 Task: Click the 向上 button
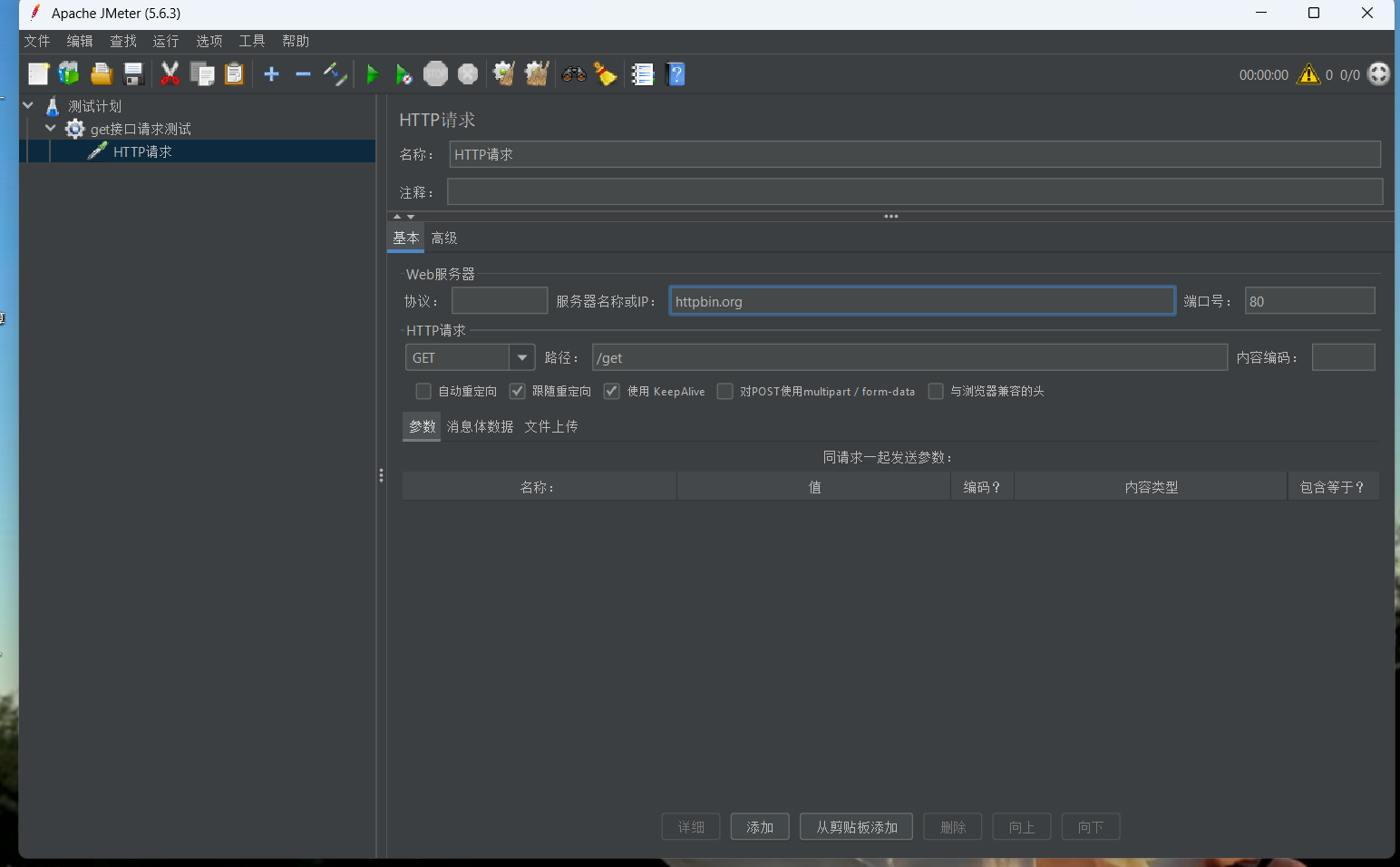coord(1022,827)
